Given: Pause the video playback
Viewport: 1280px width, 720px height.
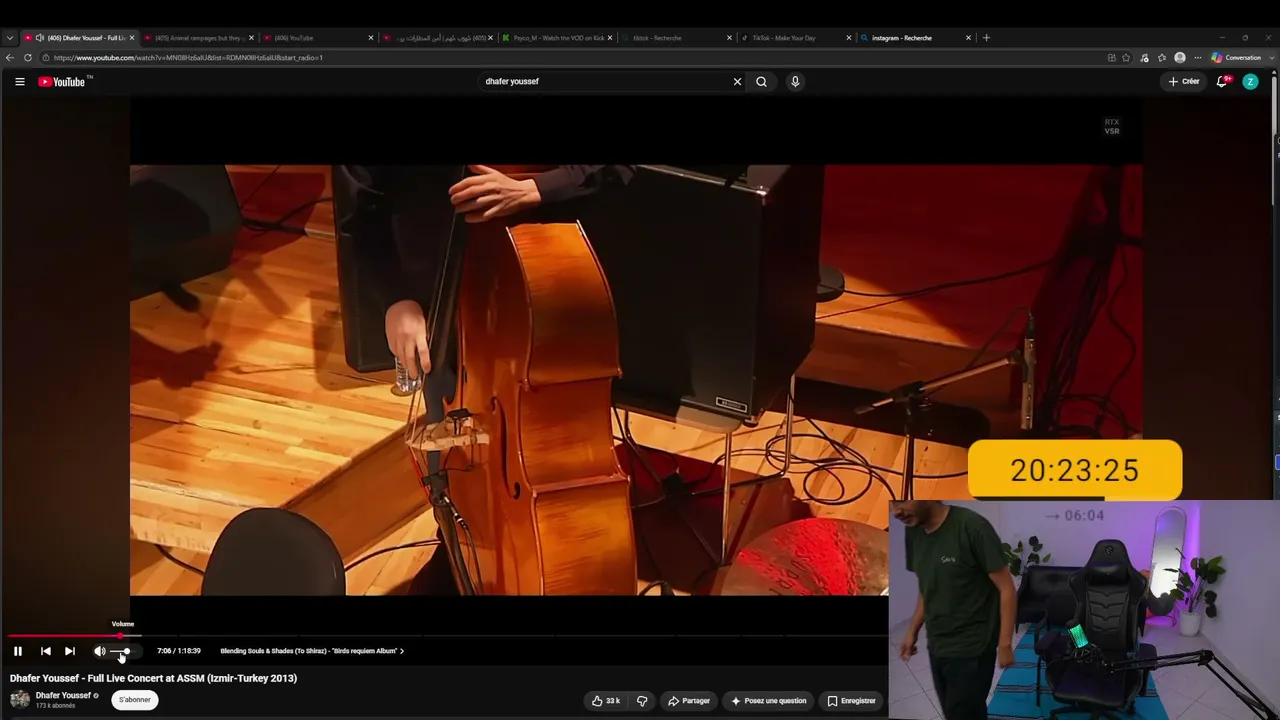Looking at the screenshot, I should pyautogui.click(x=18, y=651).
